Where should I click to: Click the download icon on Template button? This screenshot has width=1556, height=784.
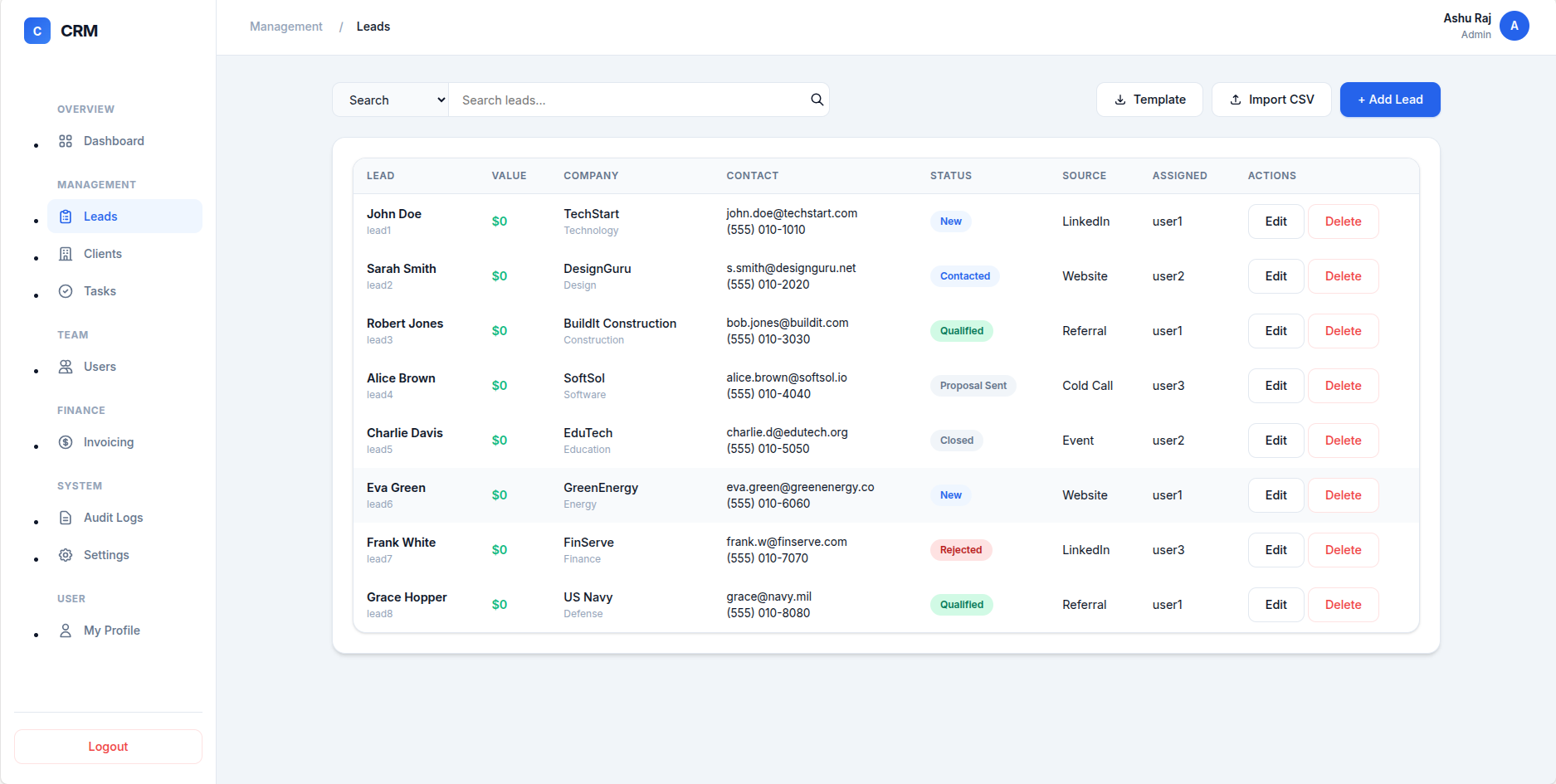(x=1121, y=100)
